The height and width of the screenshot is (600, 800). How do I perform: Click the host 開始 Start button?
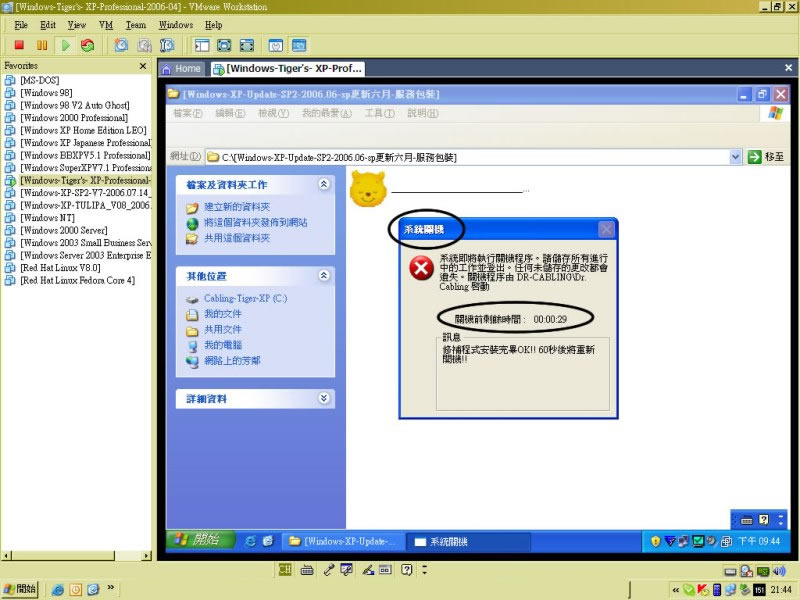click(20, 589)
